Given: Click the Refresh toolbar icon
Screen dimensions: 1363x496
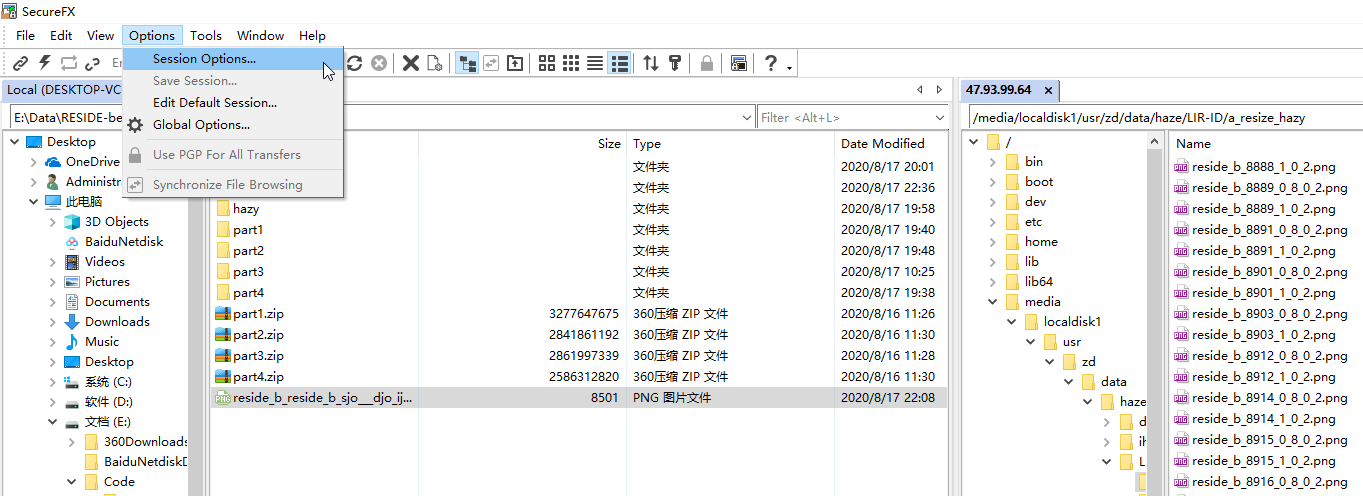Looking at the screenshot, I should point(354,63).
